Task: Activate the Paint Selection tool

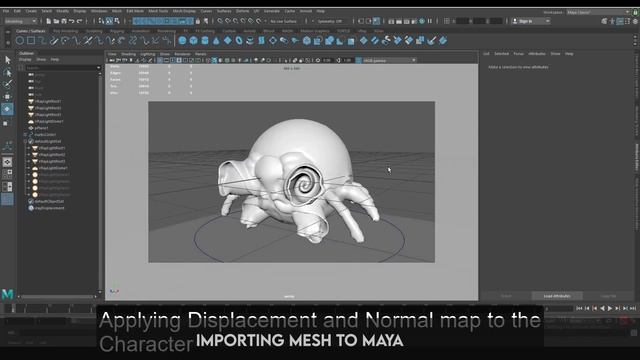Action: click(x=7, y=84)
